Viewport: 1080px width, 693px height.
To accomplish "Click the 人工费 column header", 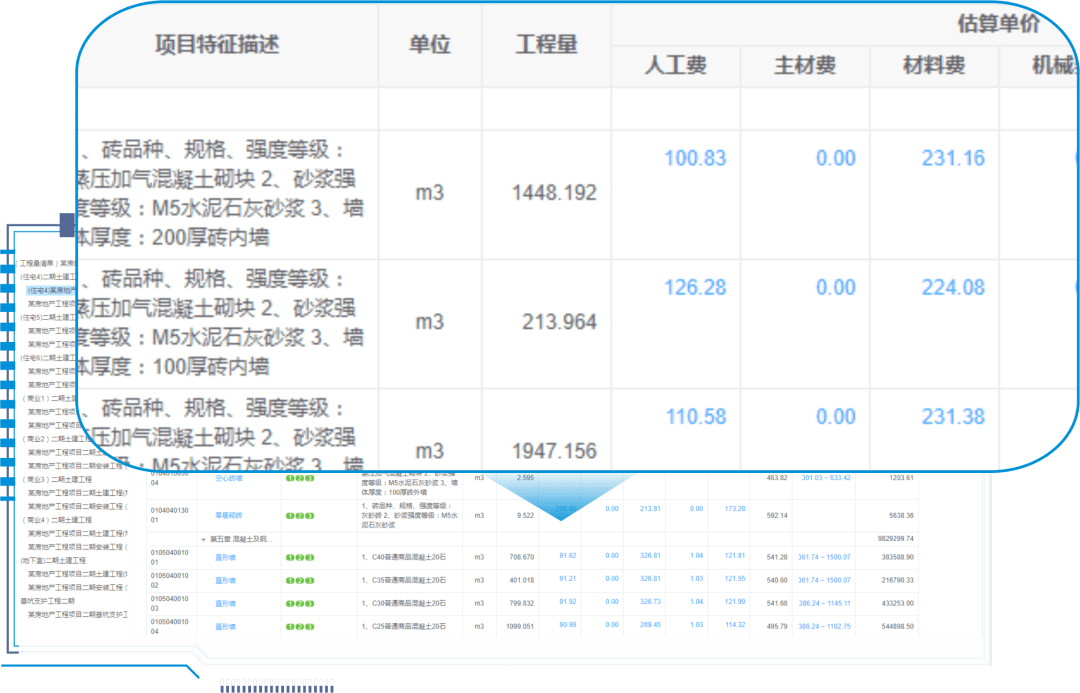I will tap(676, 65).
